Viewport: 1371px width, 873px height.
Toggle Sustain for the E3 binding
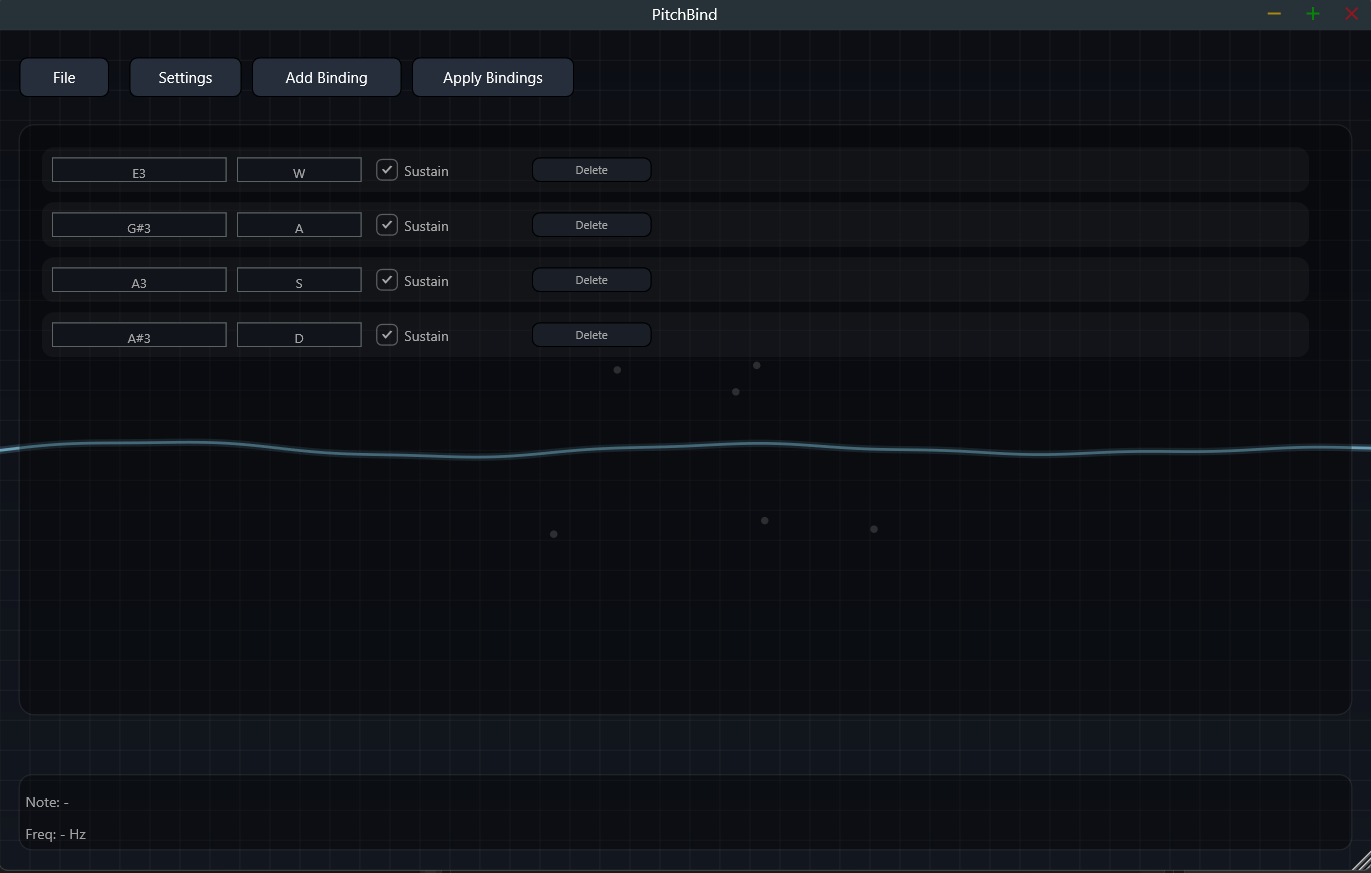click(x=386, y=170)
